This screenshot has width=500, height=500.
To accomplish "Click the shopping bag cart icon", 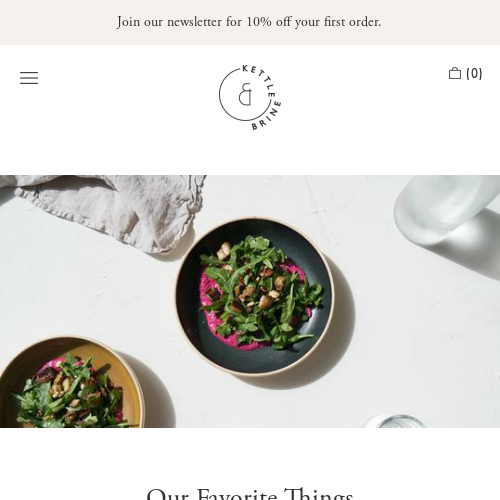I will tap(455, 73).
